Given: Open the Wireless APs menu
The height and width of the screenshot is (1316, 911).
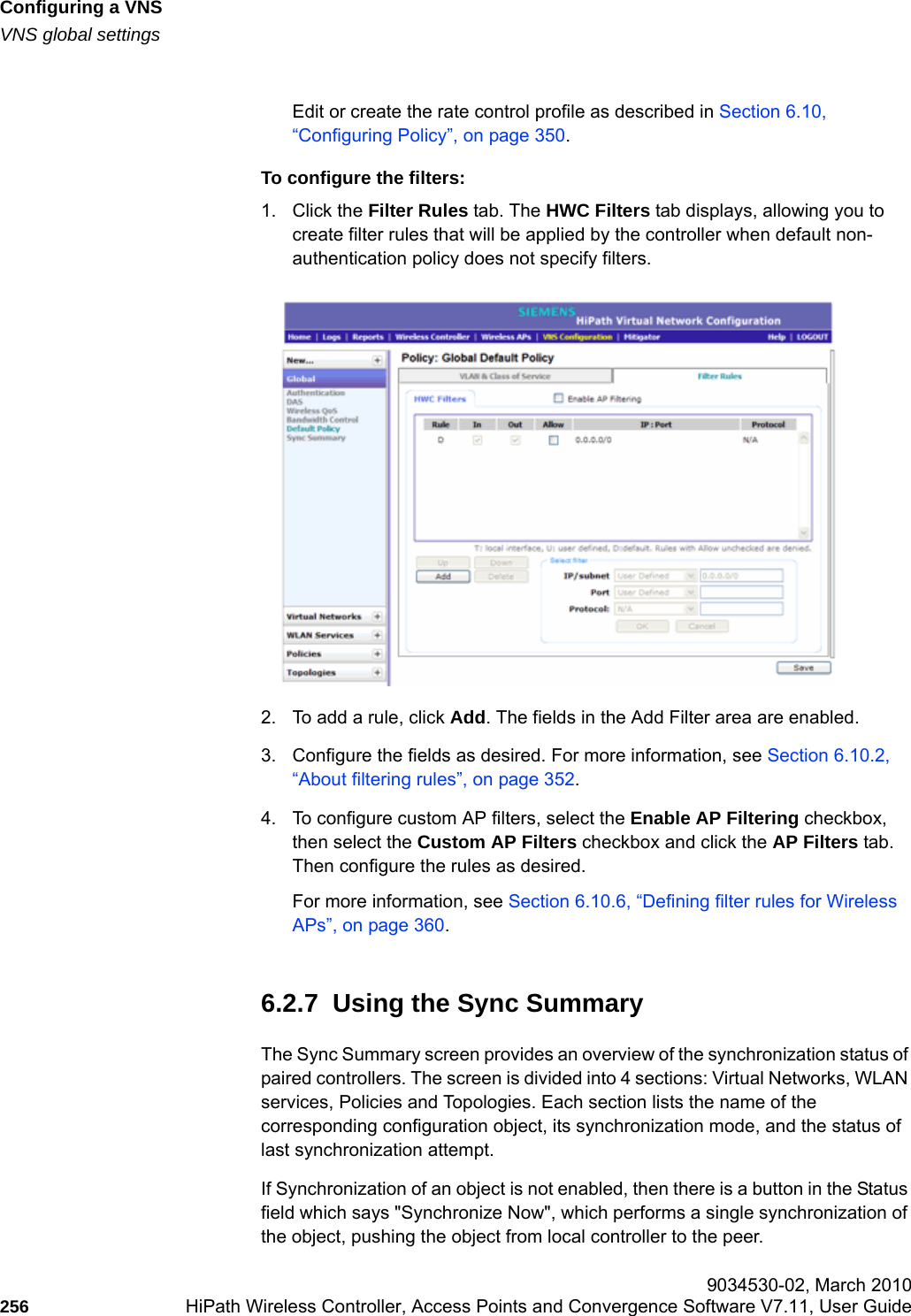Looking at the screenshot, I should (x=506, y=338).
